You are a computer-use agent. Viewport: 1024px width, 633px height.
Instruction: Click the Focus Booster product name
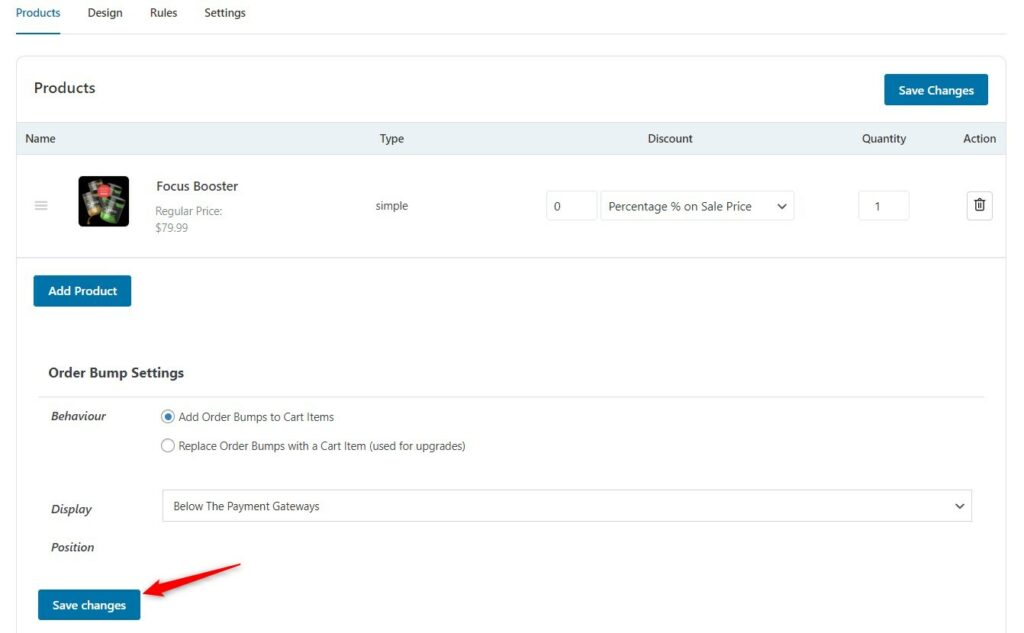click(197, 186)
